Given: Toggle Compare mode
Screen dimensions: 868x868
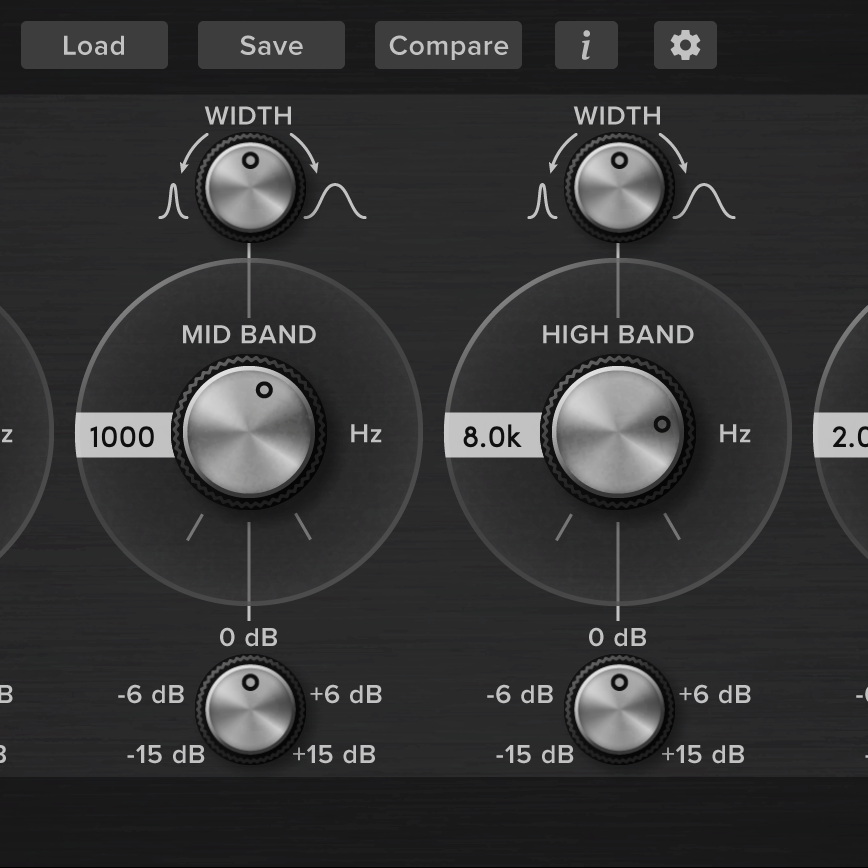Looking at the screenshot, I should click(448, 44).
